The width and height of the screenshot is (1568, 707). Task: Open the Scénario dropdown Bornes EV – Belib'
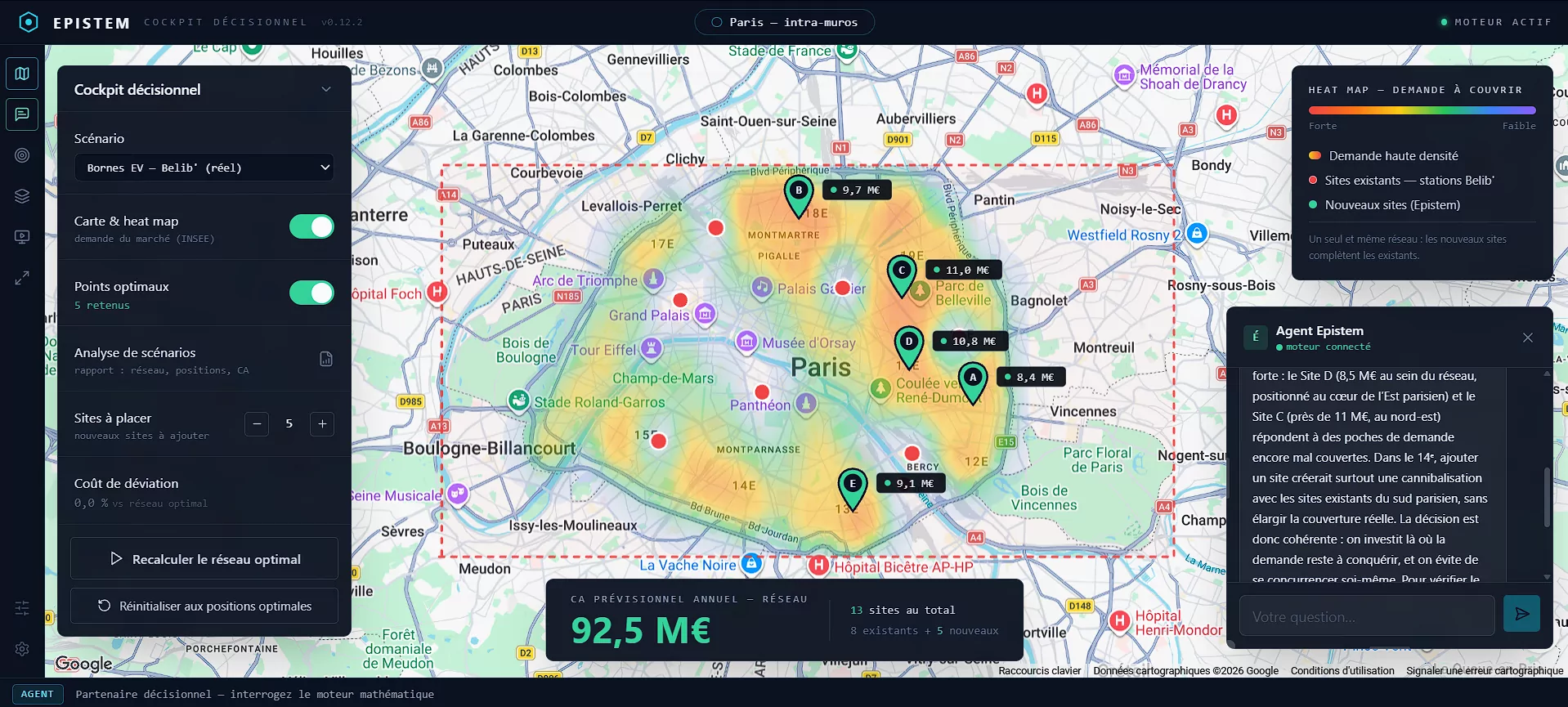click(x=204, y=168)
